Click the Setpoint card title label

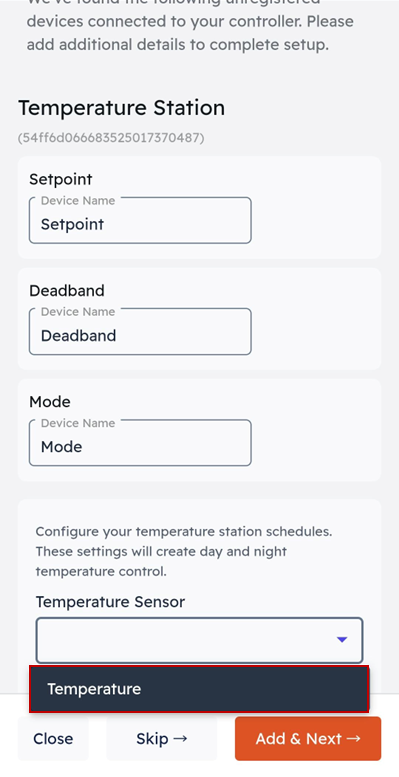click(x=61, y=179)
